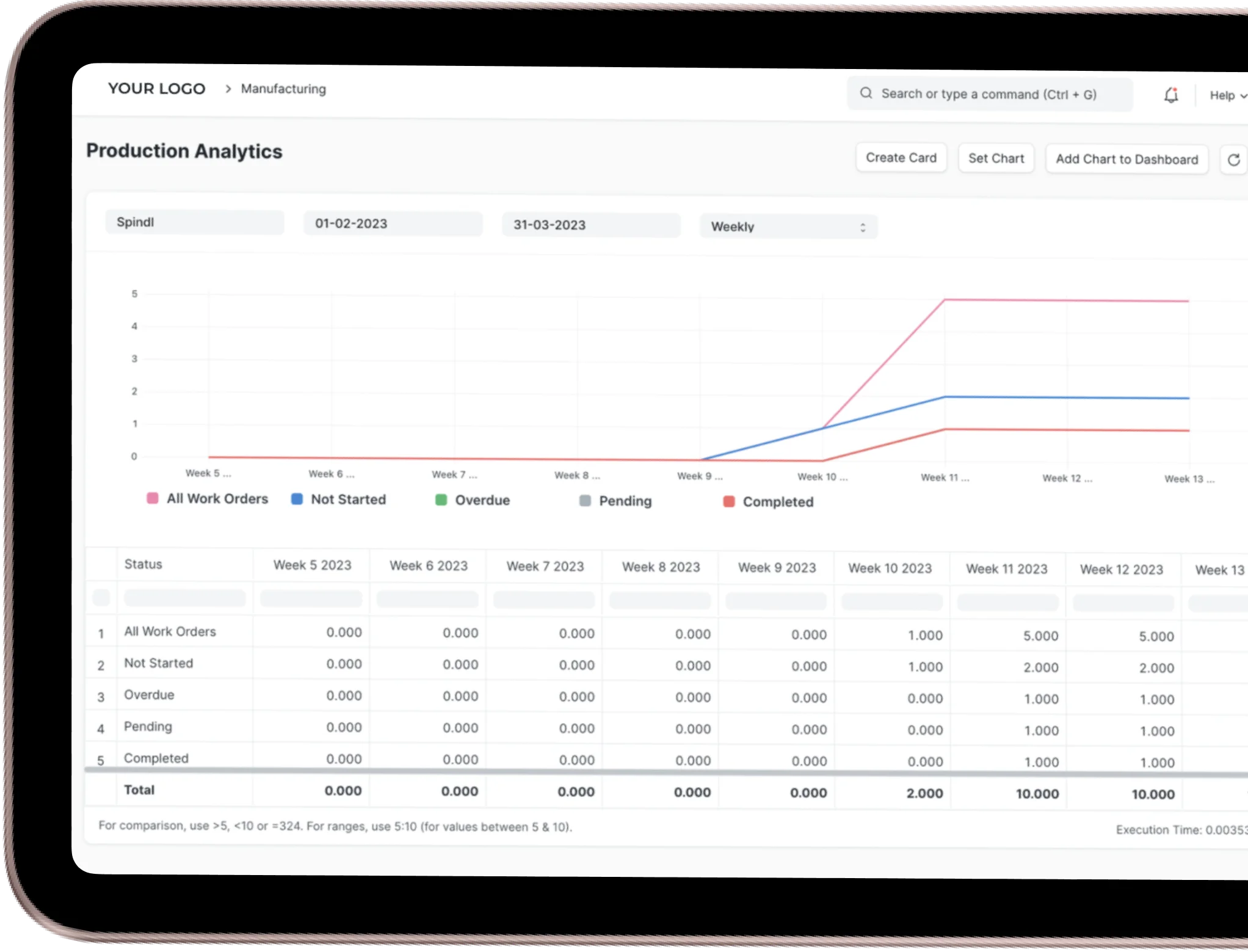Click the notification bell icon
Viewport: 1248px width, 952px height.
tap(1170, 95)
